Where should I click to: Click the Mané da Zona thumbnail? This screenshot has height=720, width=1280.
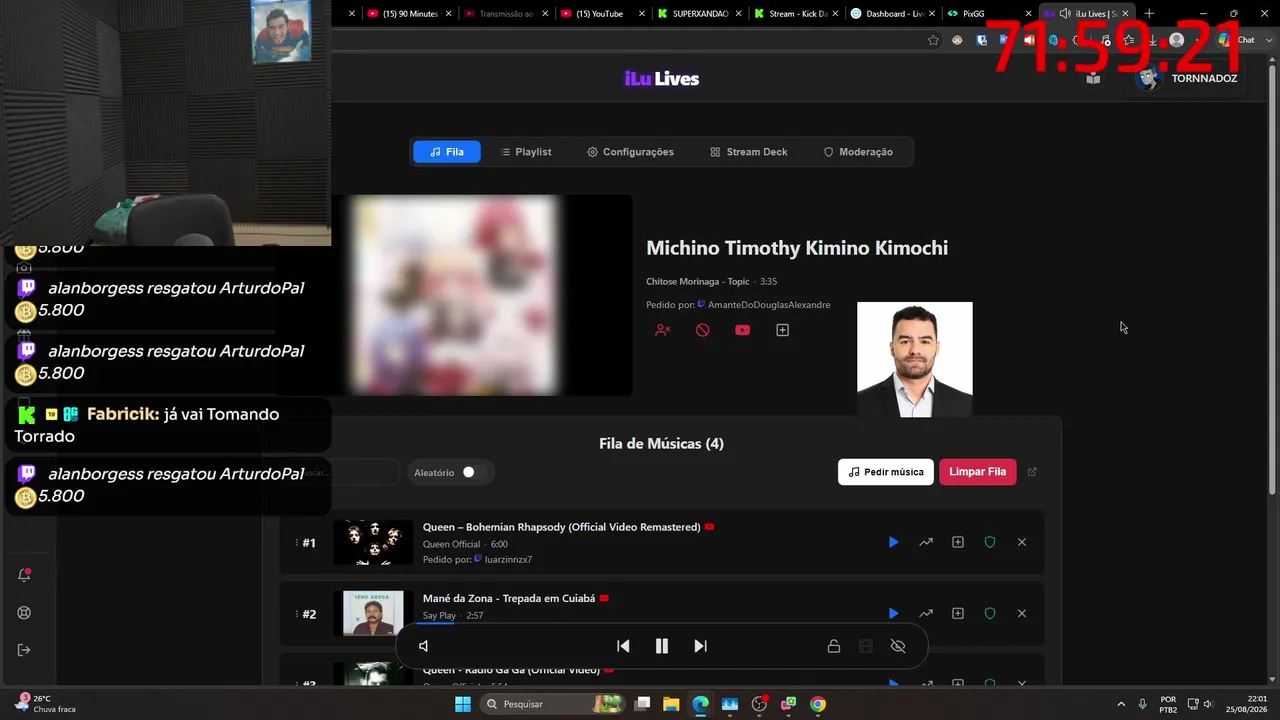(373, 613)
